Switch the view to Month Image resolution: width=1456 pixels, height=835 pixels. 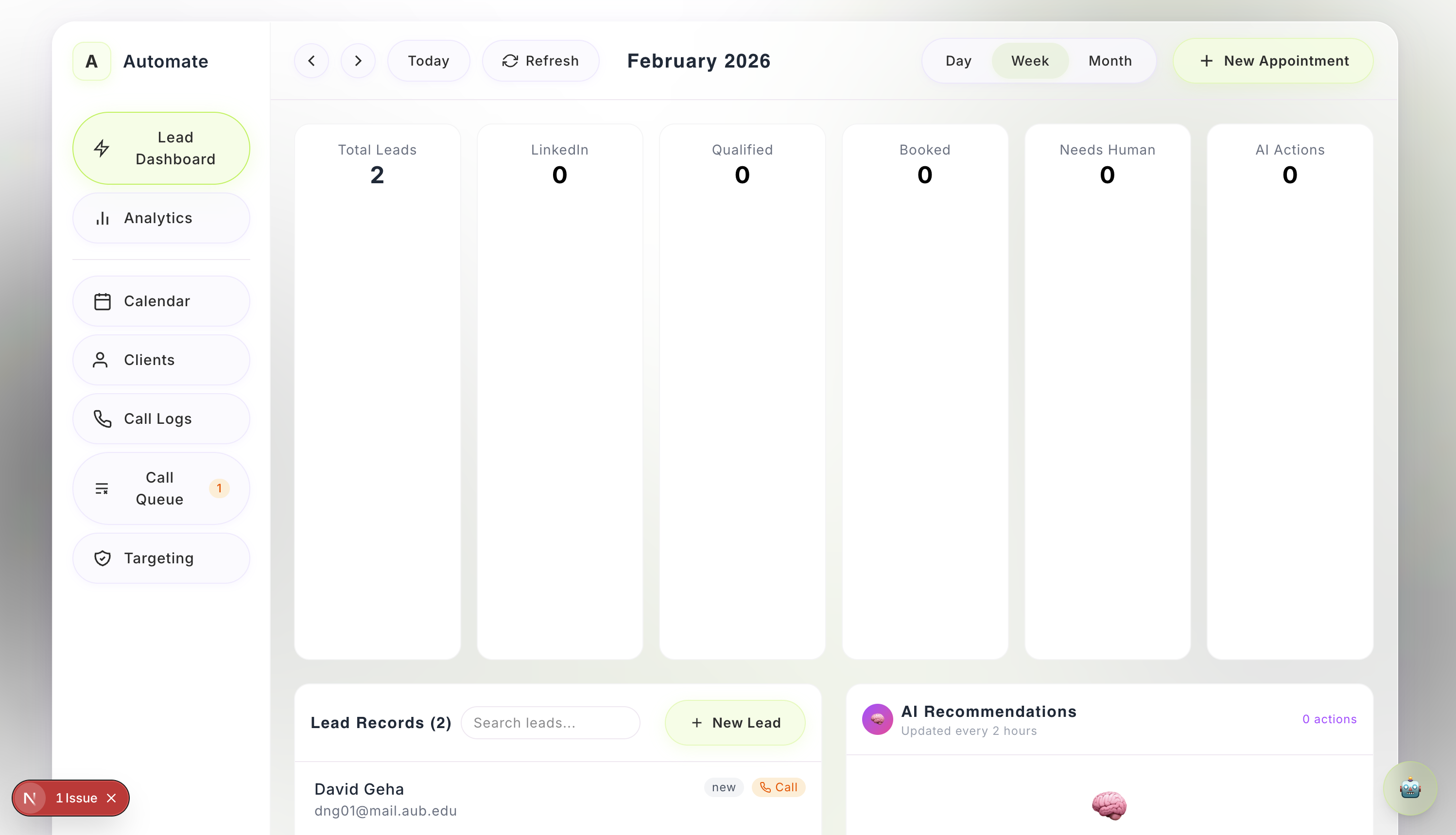click(x=1109, y=61)
